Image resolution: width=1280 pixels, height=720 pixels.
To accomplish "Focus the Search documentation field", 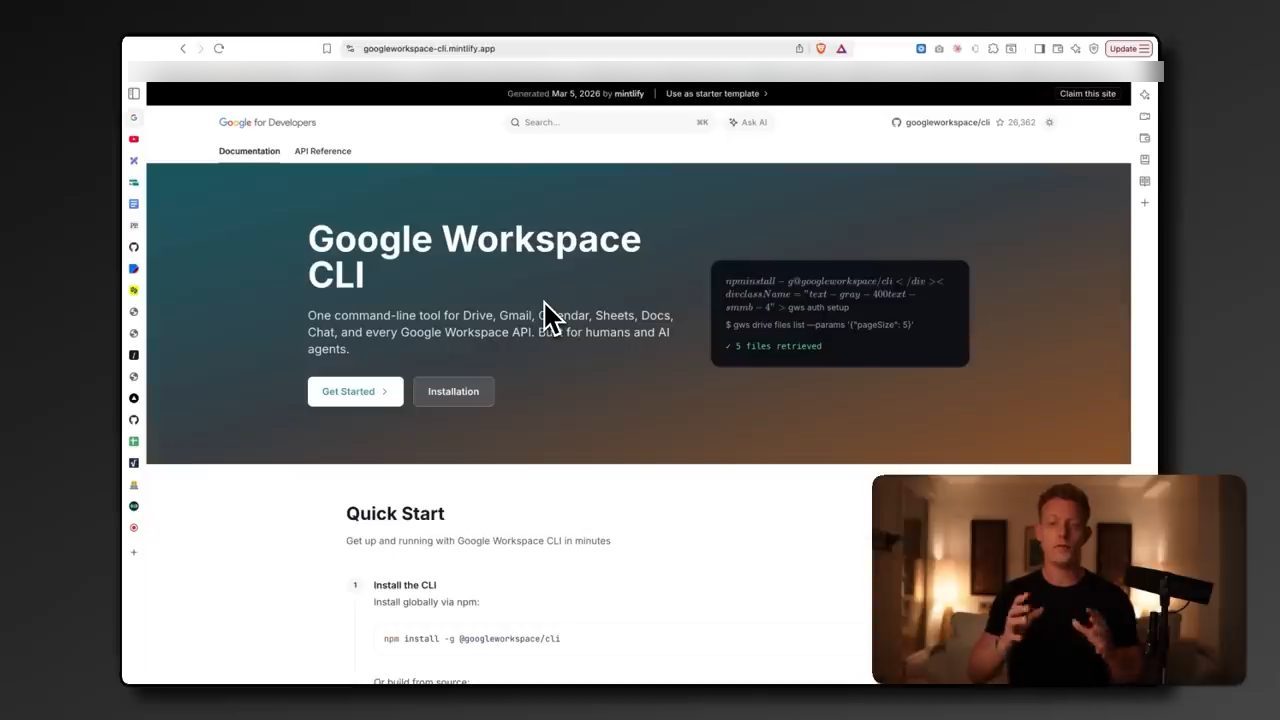I will pos(610,122).
